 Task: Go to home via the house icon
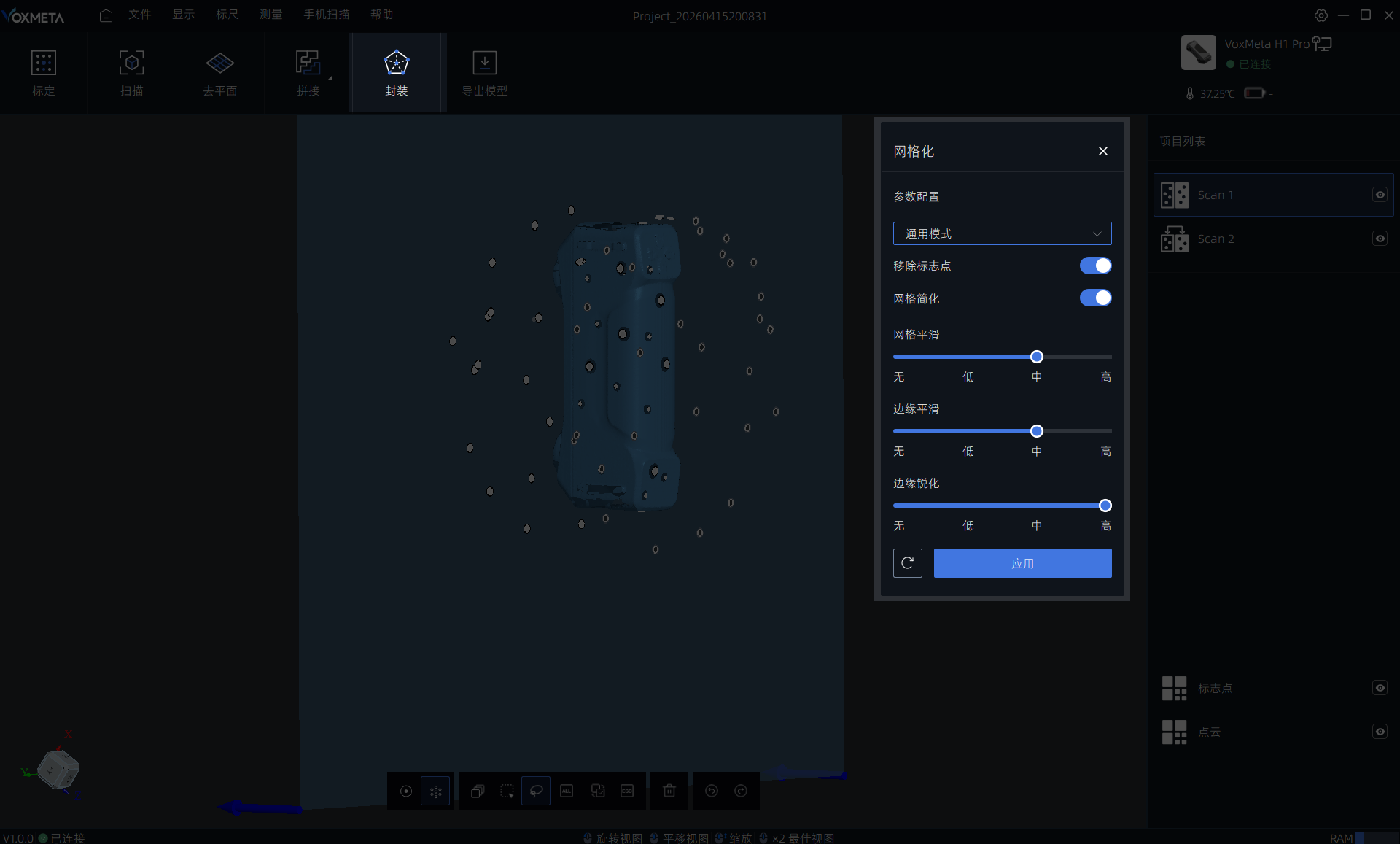pos(106,15)
